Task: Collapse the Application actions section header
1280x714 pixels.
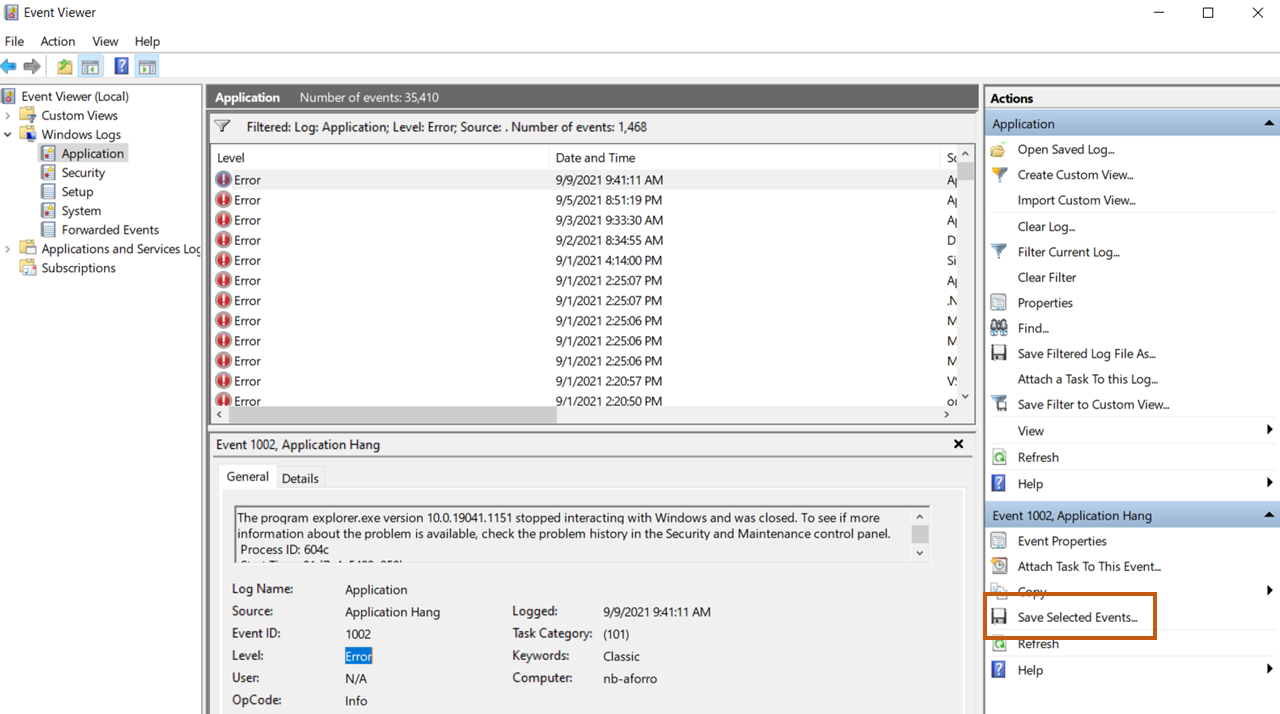Action: [x=1268, y=122]
